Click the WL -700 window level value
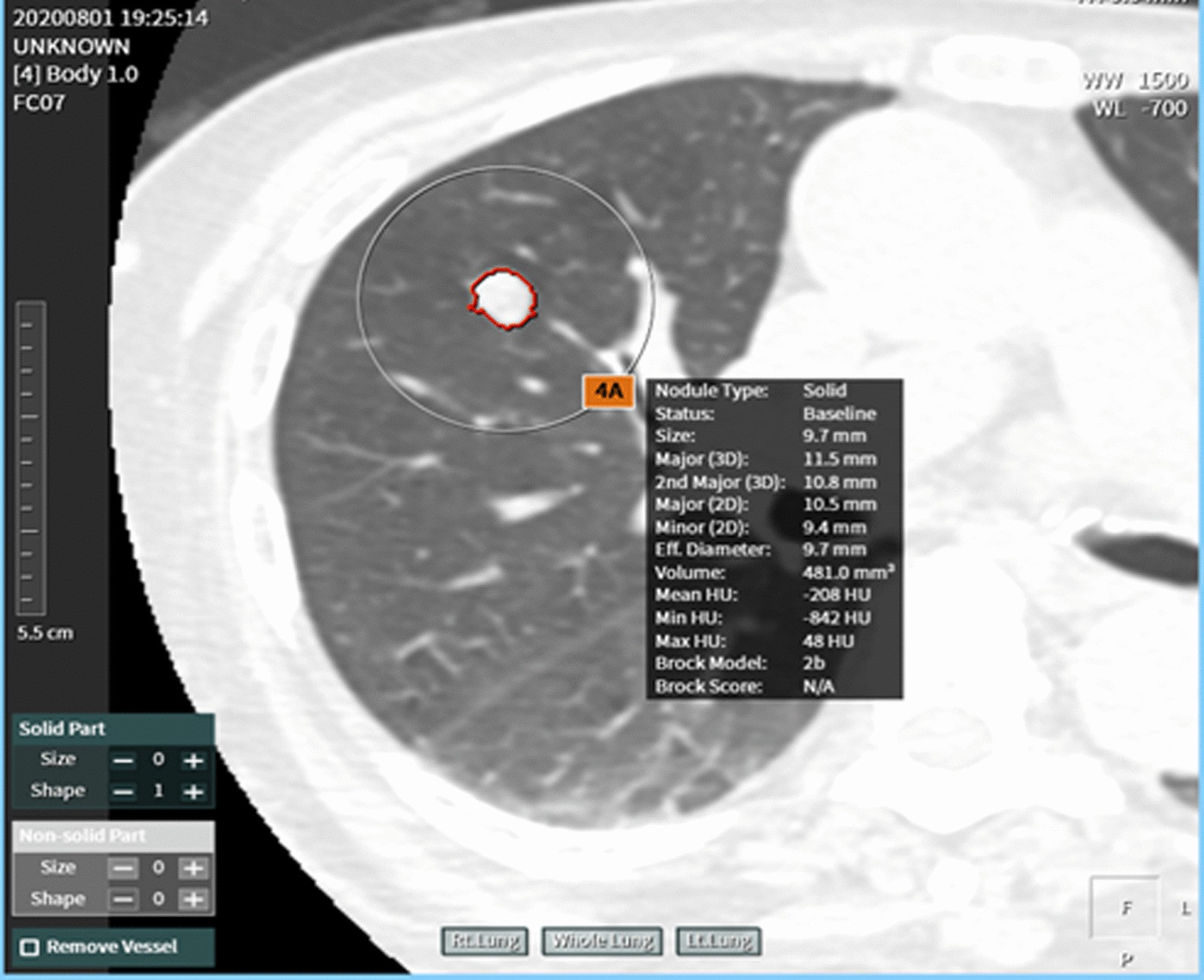1204x980 pixels. tap(1139, 109)
